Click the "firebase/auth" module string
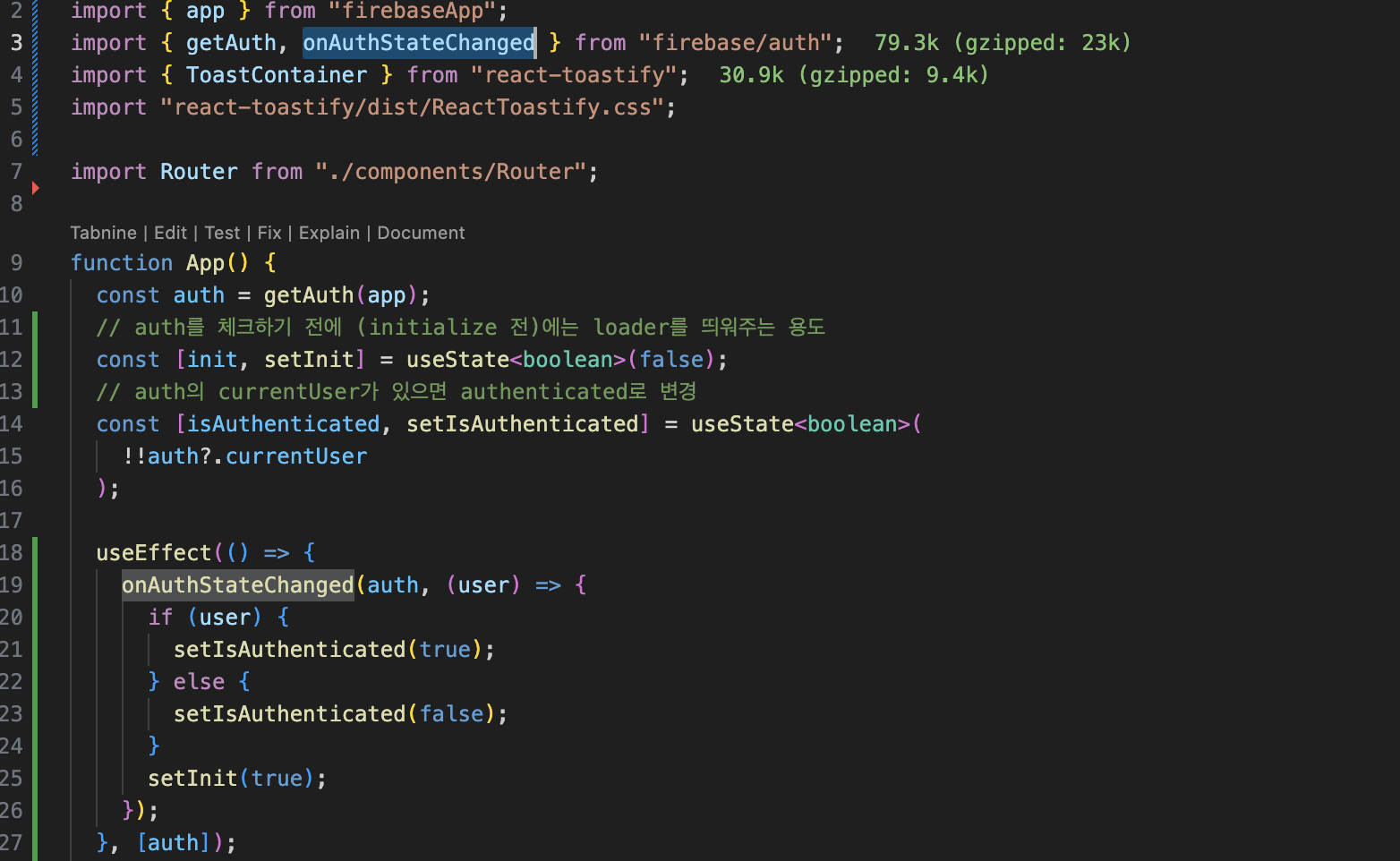The height and width of the screenshot is (861, 1400). [x=736, y=43]
